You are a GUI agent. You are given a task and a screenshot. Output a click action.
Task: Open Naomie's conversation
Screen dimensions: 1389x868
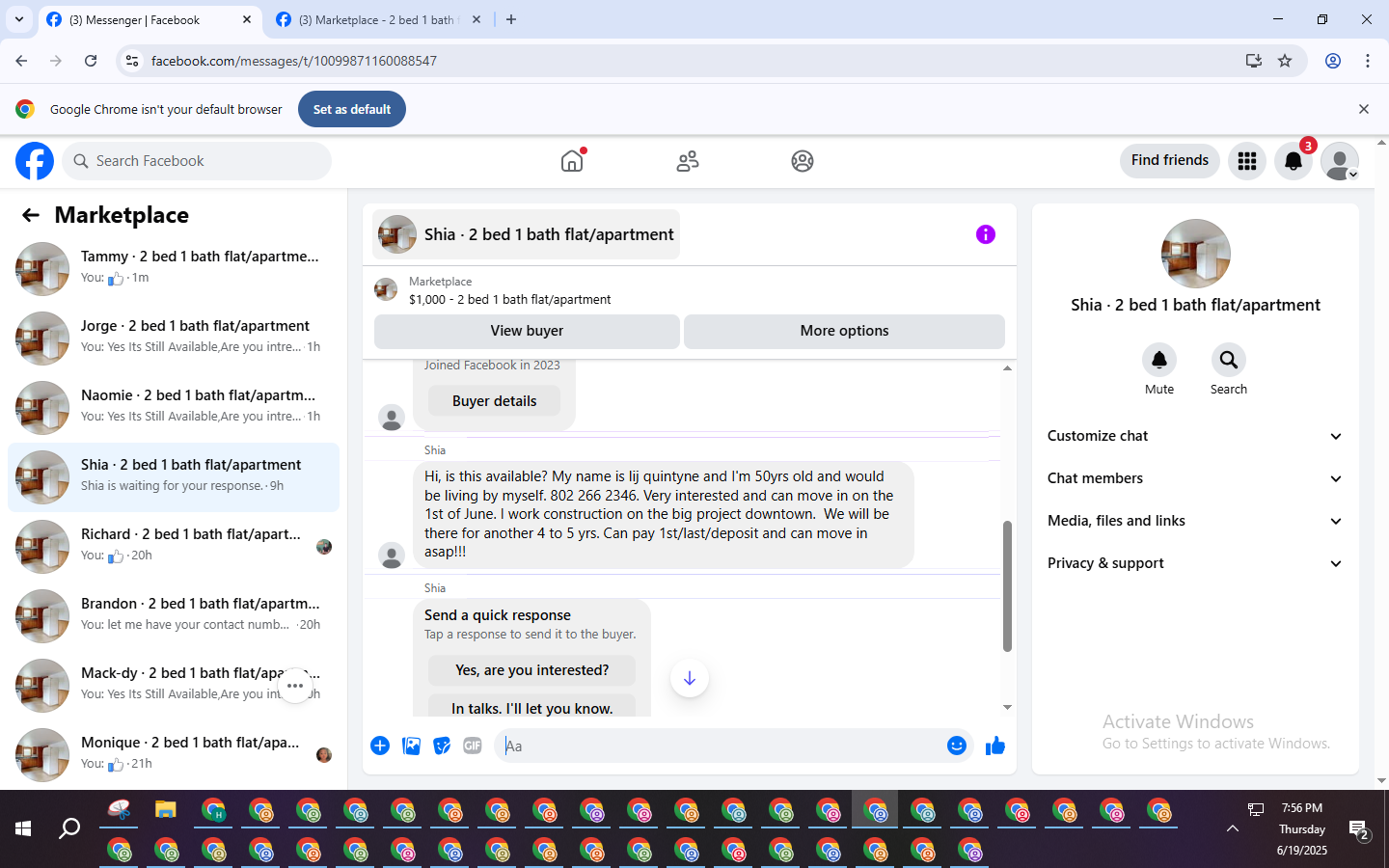click(x=174, y=408)
